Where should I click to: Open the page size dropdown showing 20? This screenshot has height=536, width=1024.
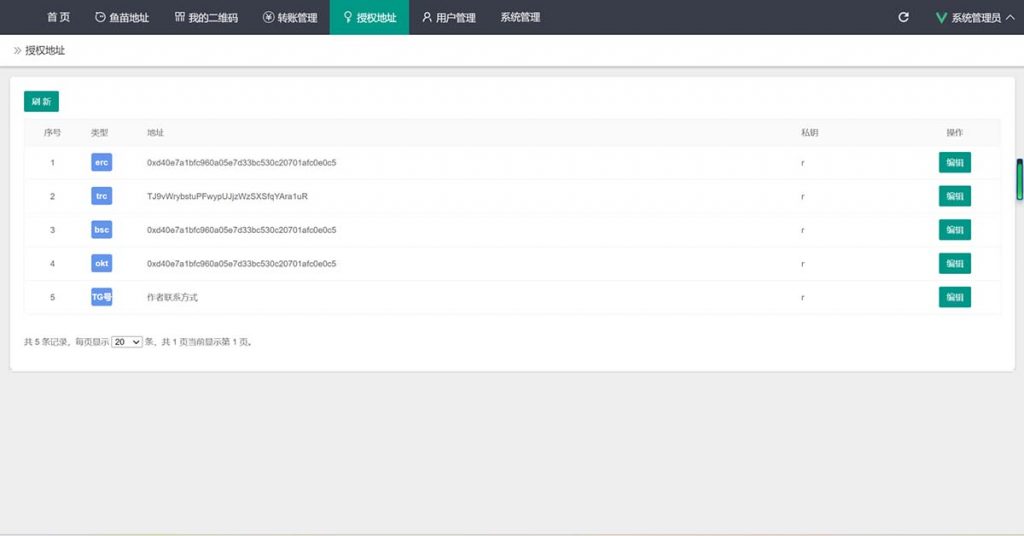click(127, 342)
